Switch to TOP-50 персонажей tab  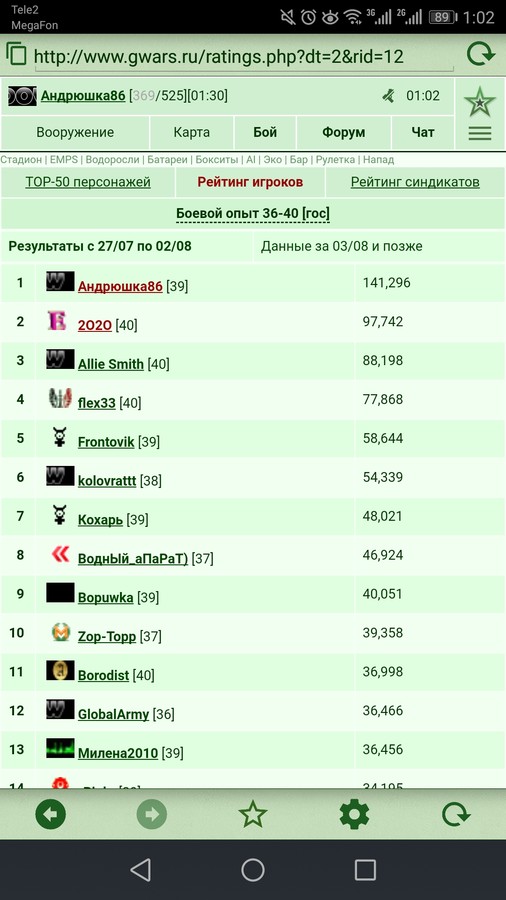coord(88,182)
